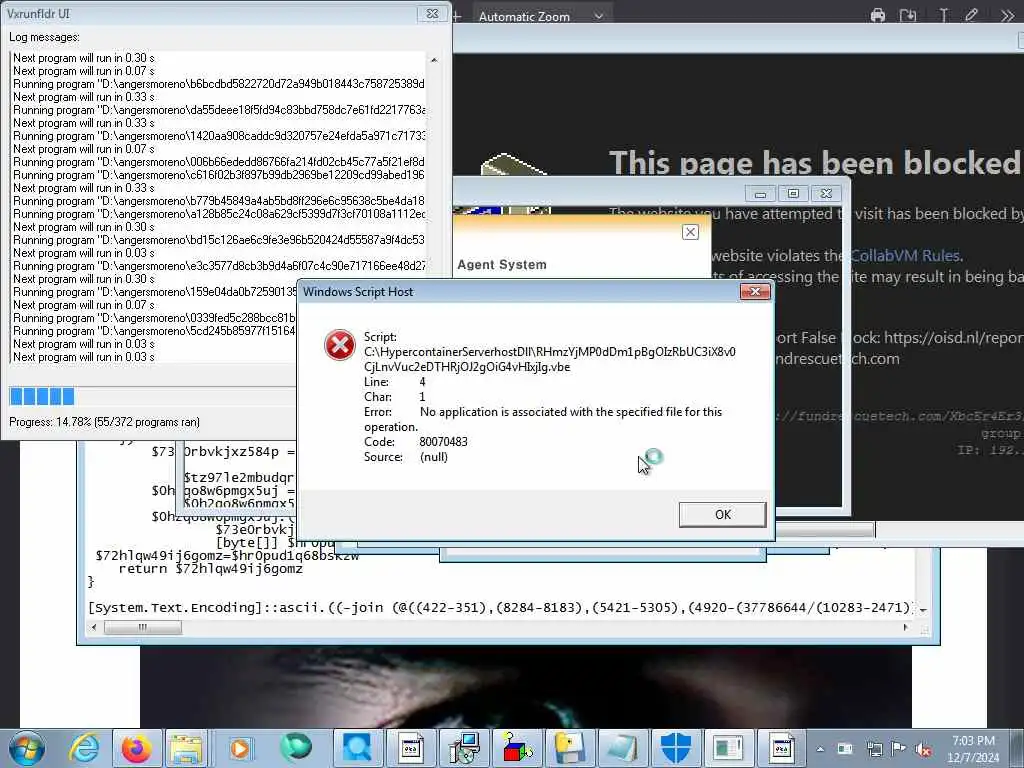Image resolution: width=1024 pixels, height=768 pixels.
Task: Click the https://oisd.nl report link
Action: [954, 338]
